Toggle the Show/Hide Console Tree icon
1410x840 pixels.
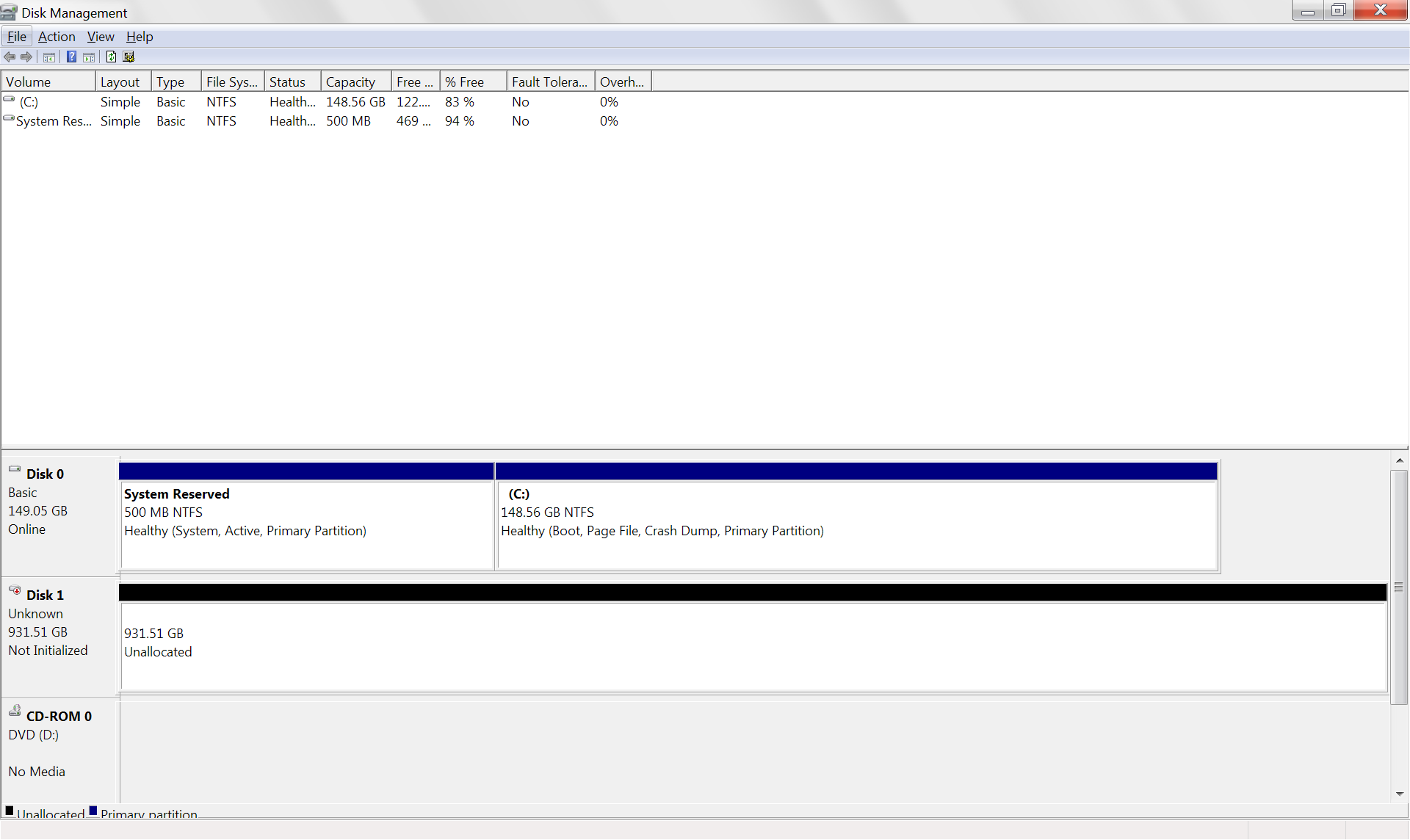pyautogui.click(x=49, y=57)
